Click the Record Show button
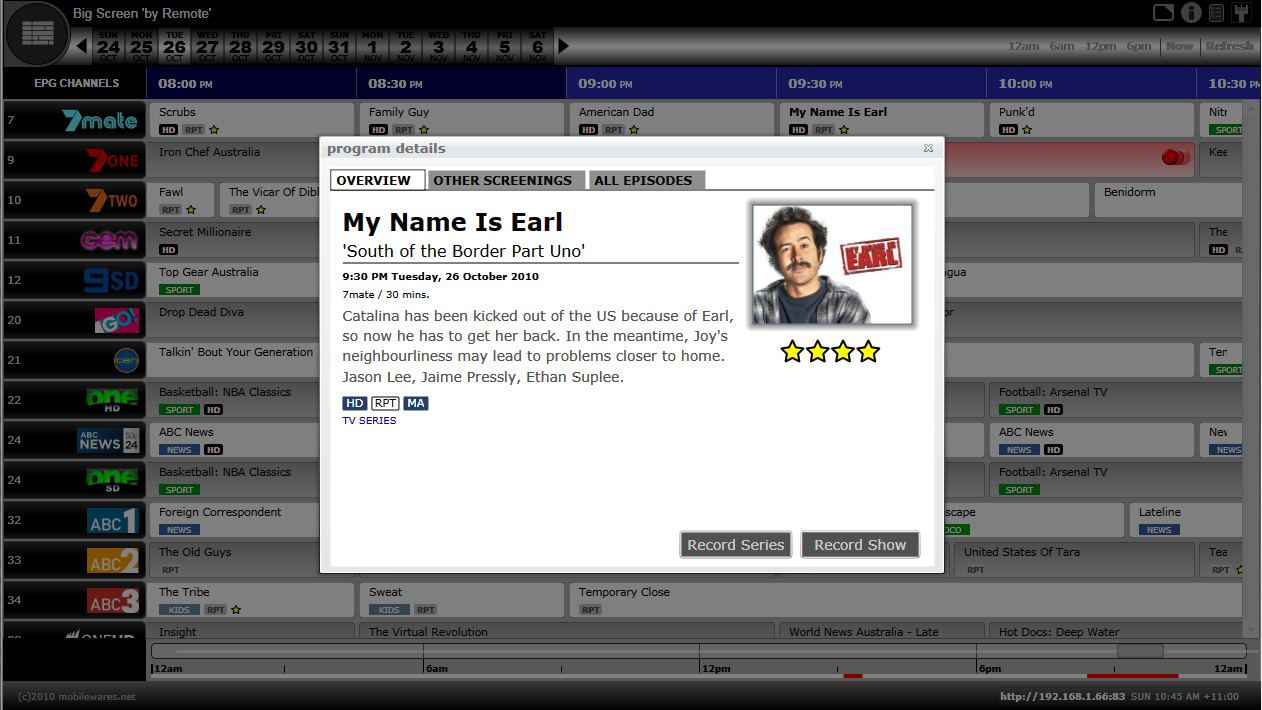Viewport: 1262px width, 710px height. click(x=860, y=545)
